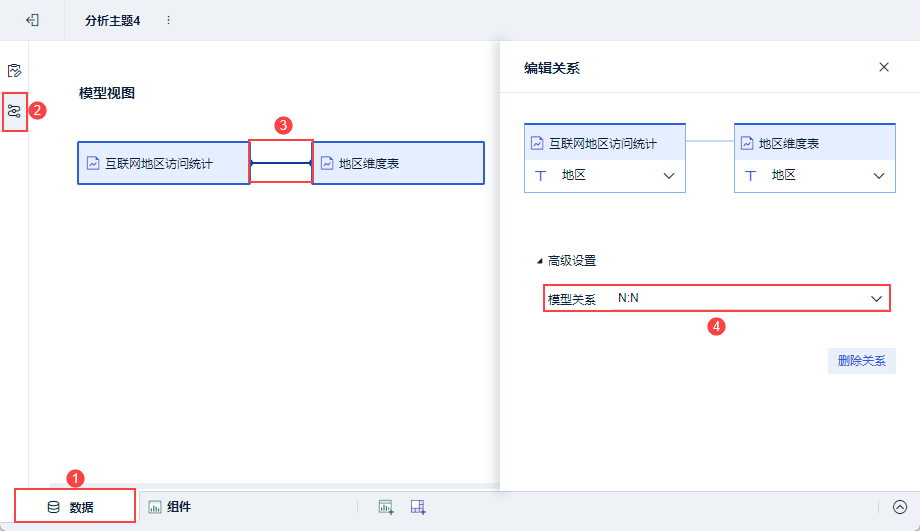Select the 地区维度表 table node in model view
Screen dimensions: 920x531
[398, 163]
